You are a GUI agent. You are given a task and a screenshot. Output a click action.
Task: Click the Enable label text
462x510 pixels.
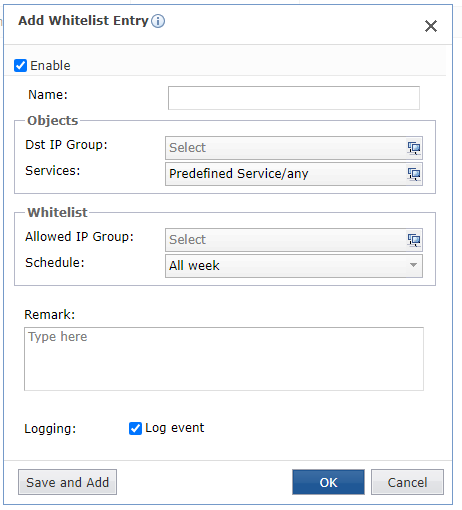(50, 66)
